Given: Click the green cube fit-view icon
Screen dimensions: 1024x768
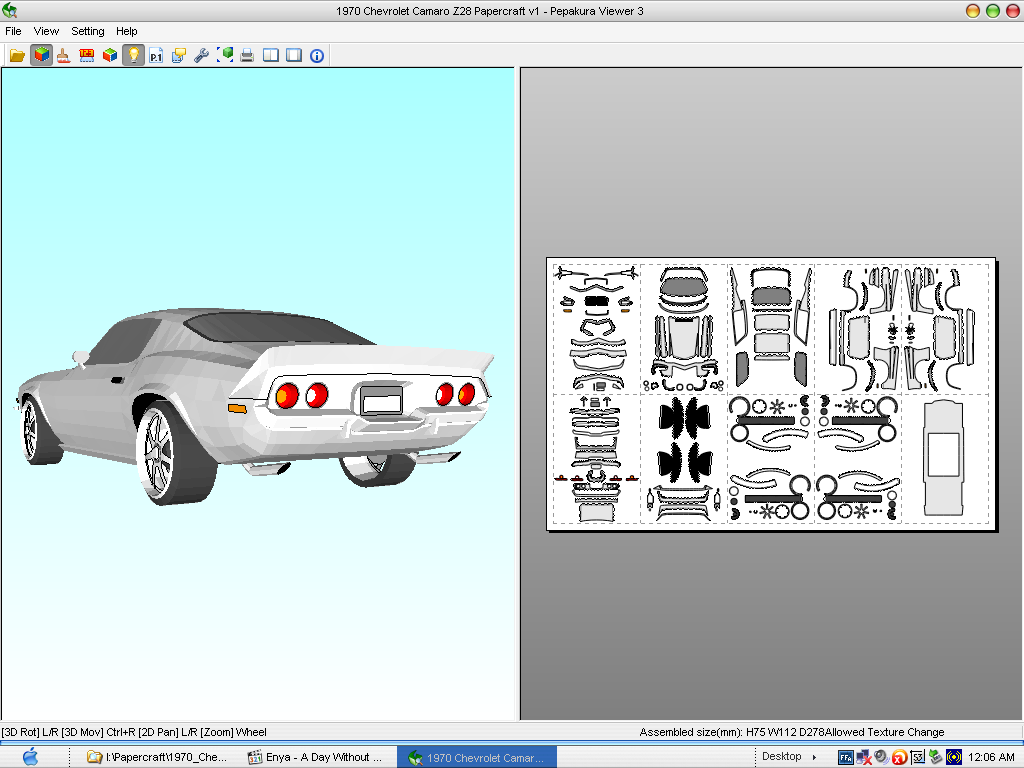Looking at the screenshot, I should 225,56.
